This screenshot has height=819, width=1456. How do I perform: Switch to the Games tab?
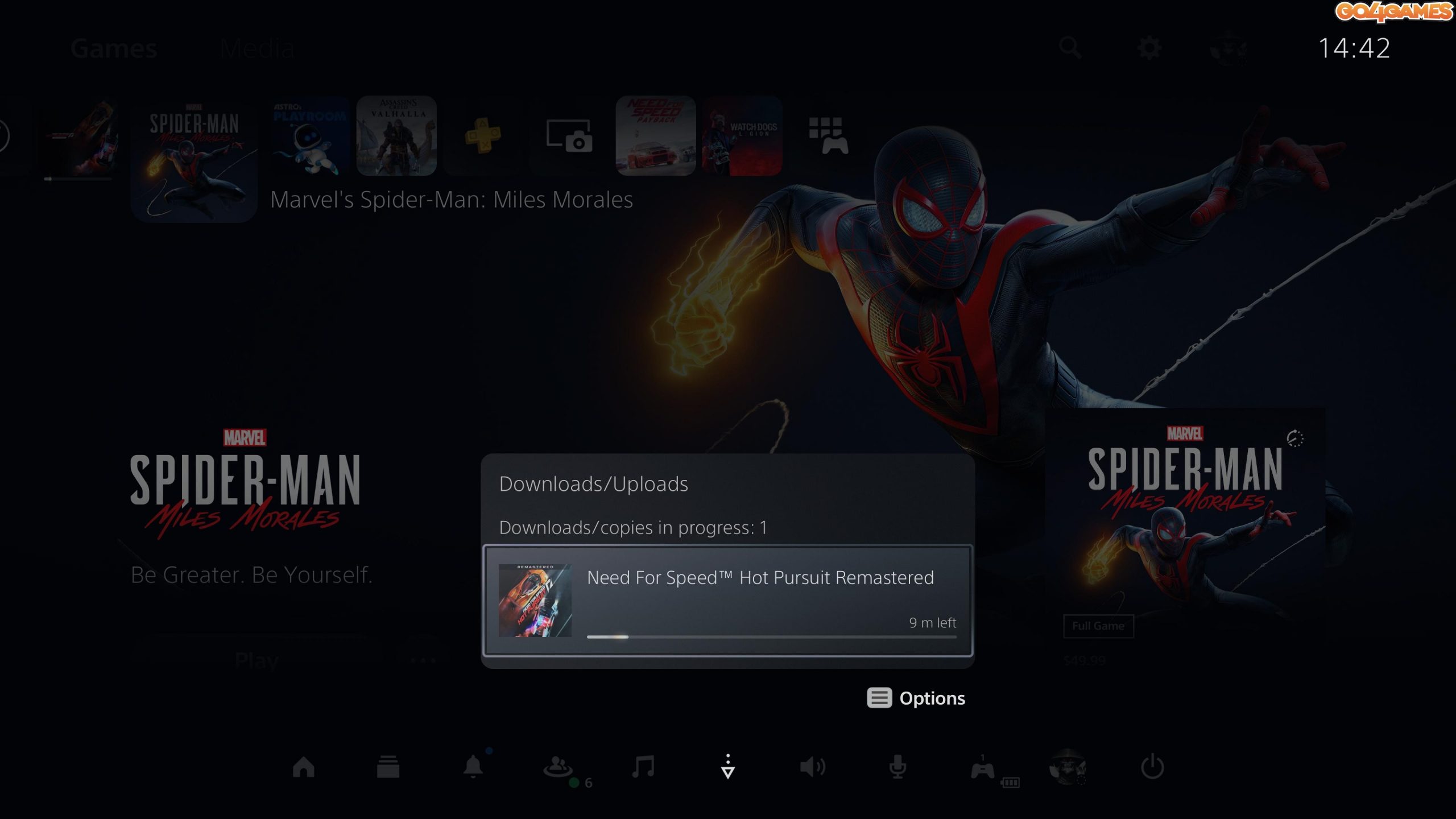(114, 48)
